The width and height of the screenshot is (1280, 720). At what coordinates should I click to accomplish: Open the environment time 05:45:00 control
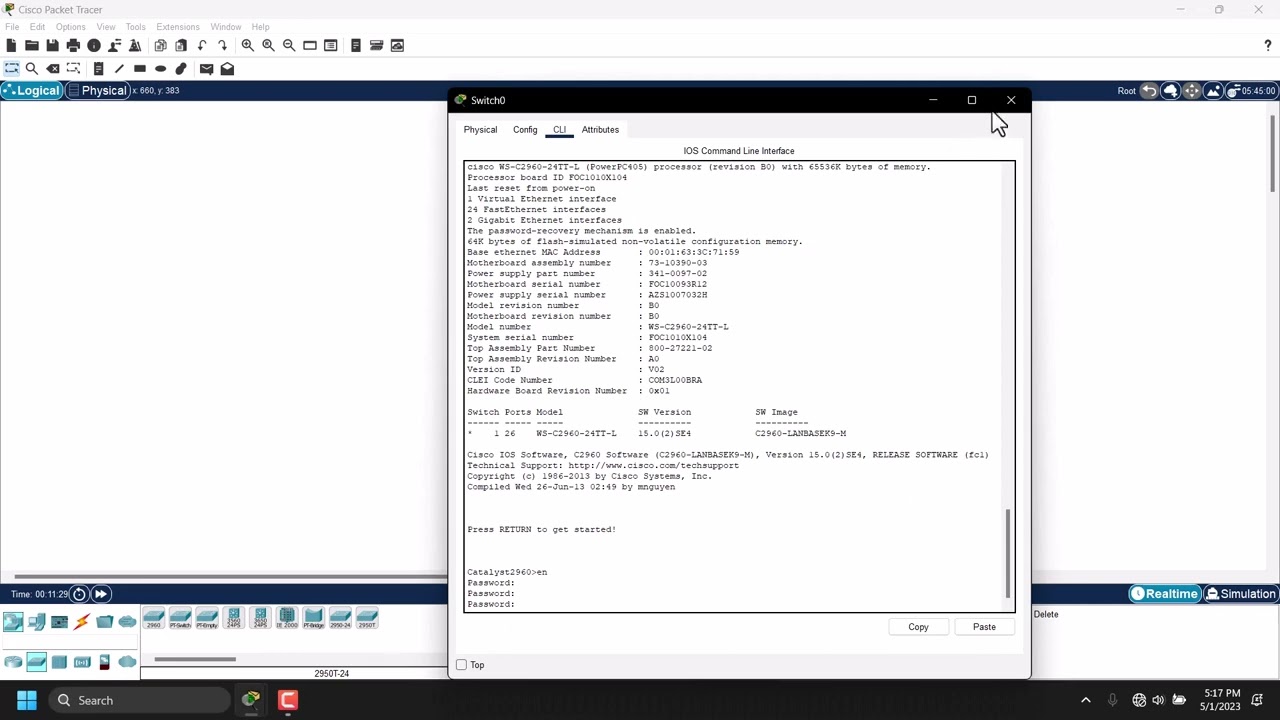tap(1250, 91)
